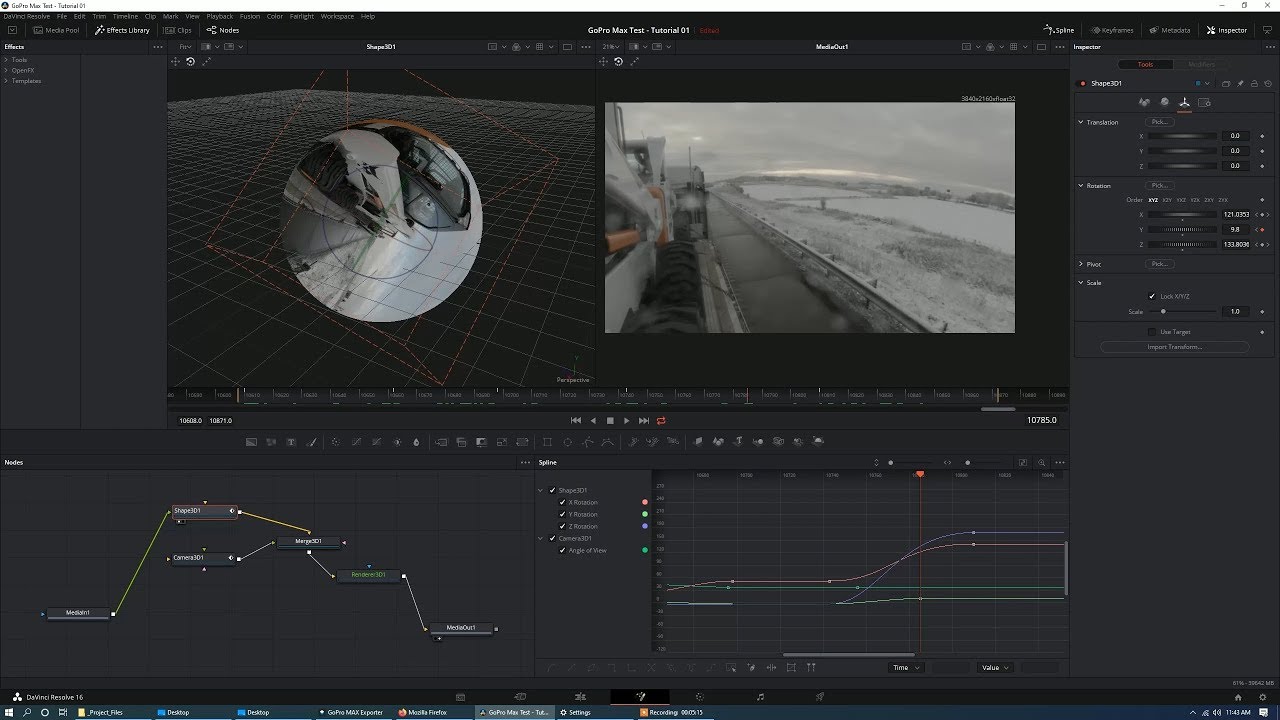The image size is (1280, 720).
Task: Add a Blur (water drop) tool
Action: pos(416,442)
